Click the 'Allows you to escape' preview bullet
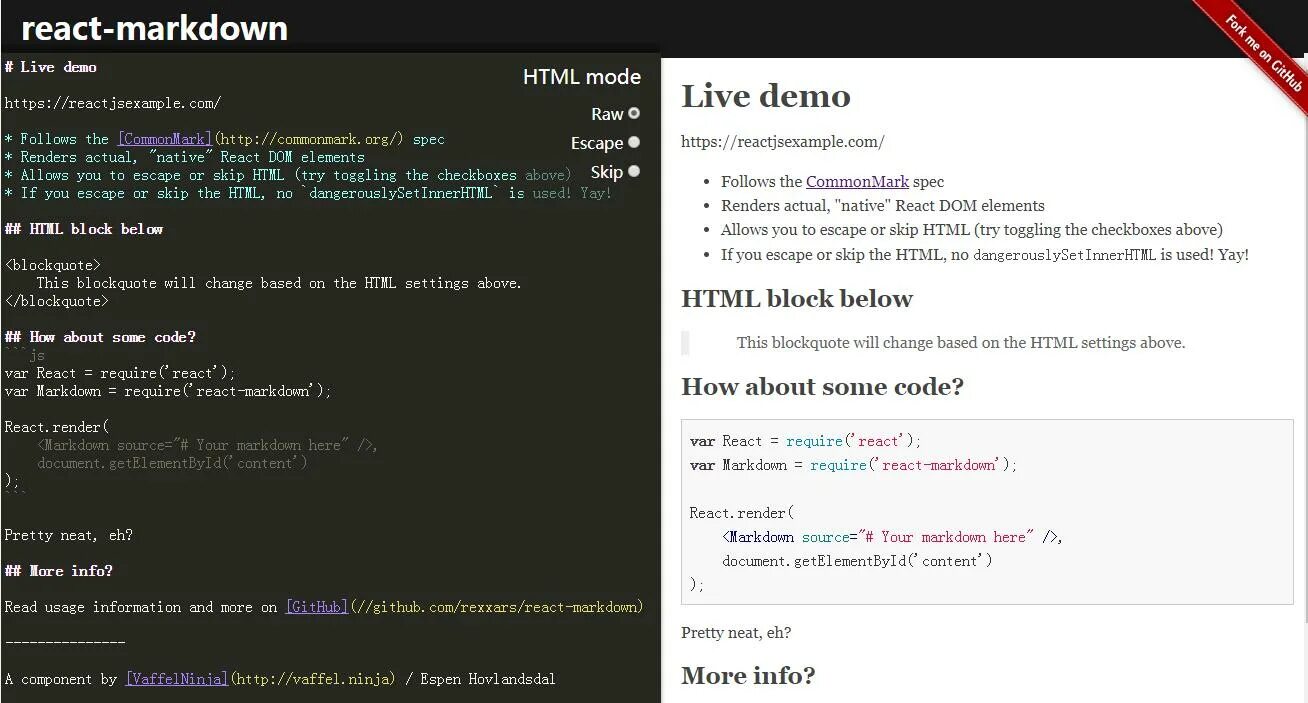Screen dimensions: 1308x703 pos(972,229)
